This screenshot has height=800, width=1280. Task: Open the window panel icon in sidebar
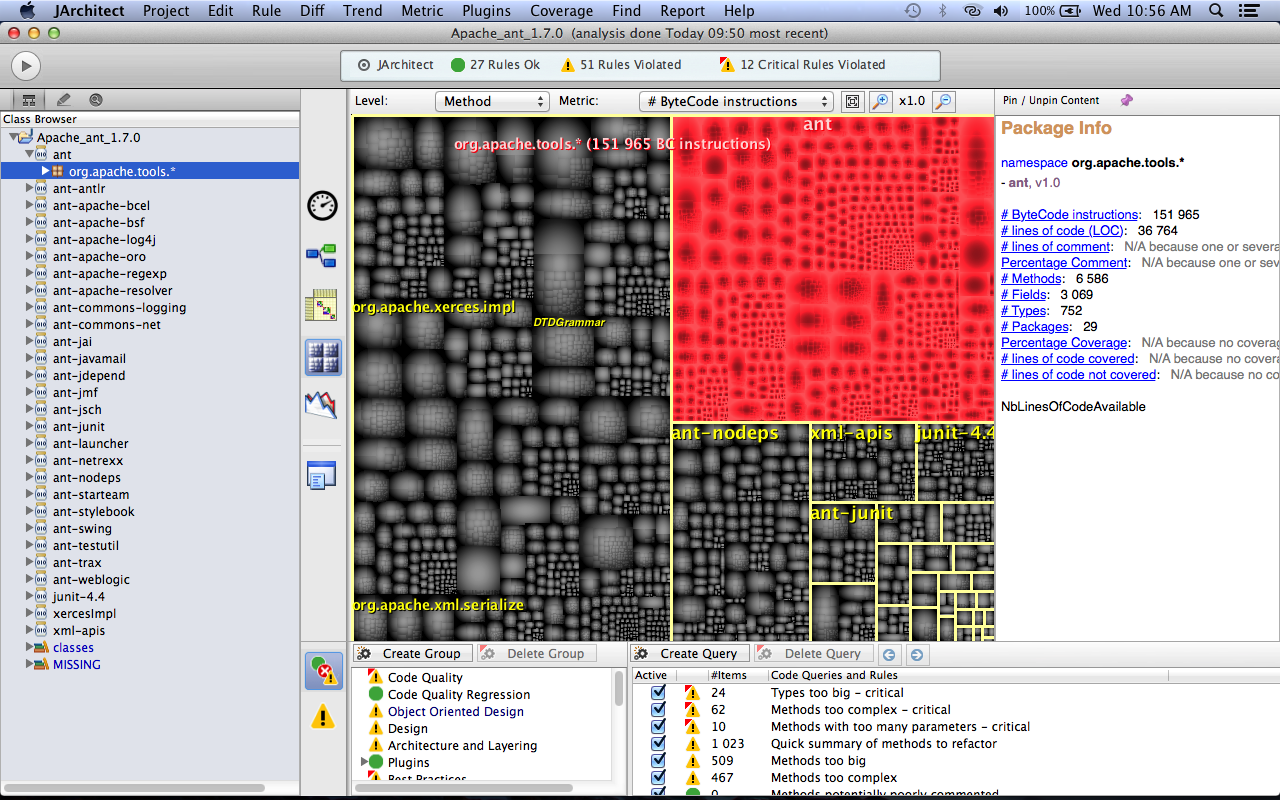click(x=322, y=475)
